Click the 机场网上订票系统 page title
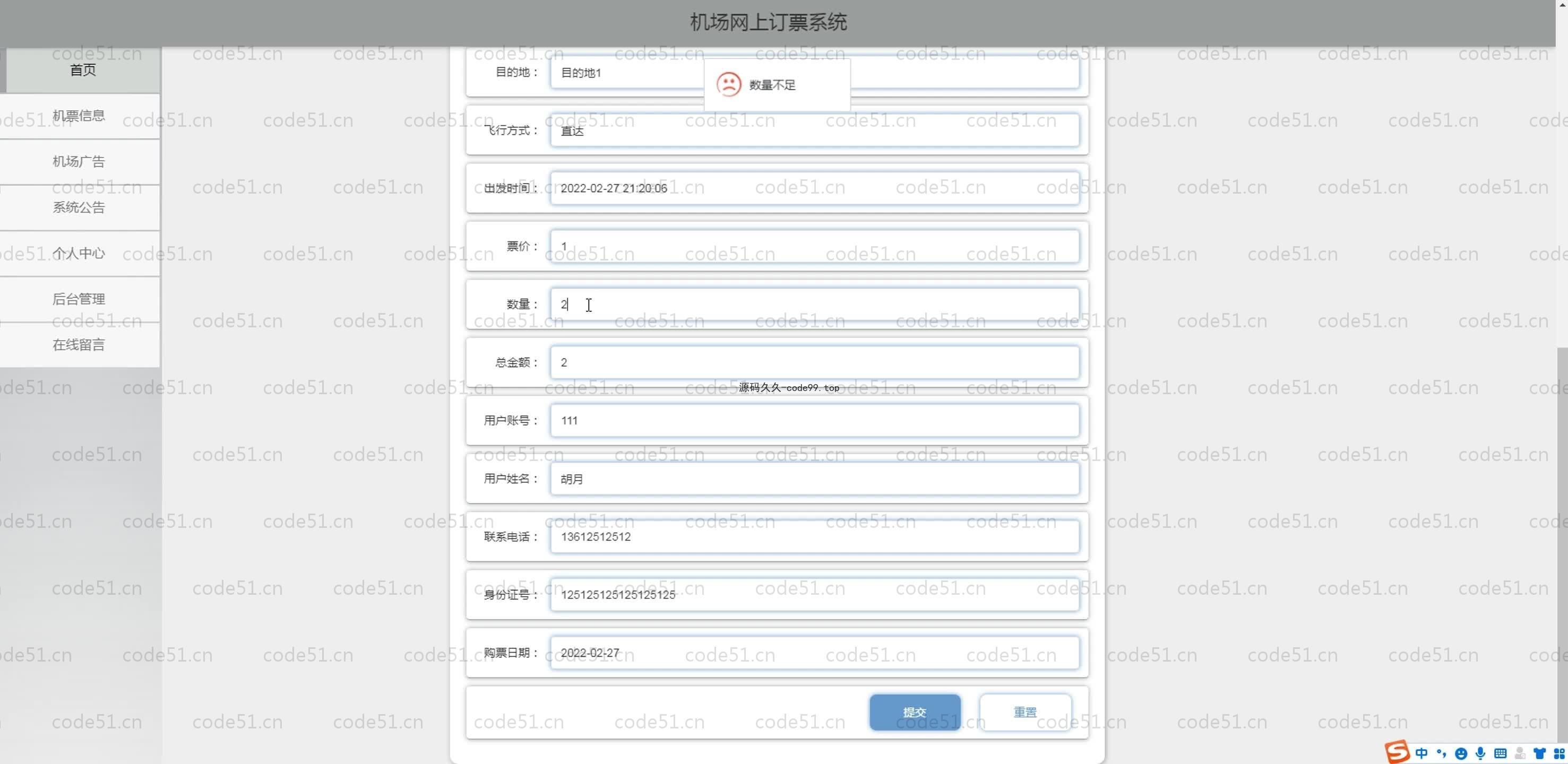This screenshot has width=1568, height=764. pyautogui.click(x=768, y=22)
